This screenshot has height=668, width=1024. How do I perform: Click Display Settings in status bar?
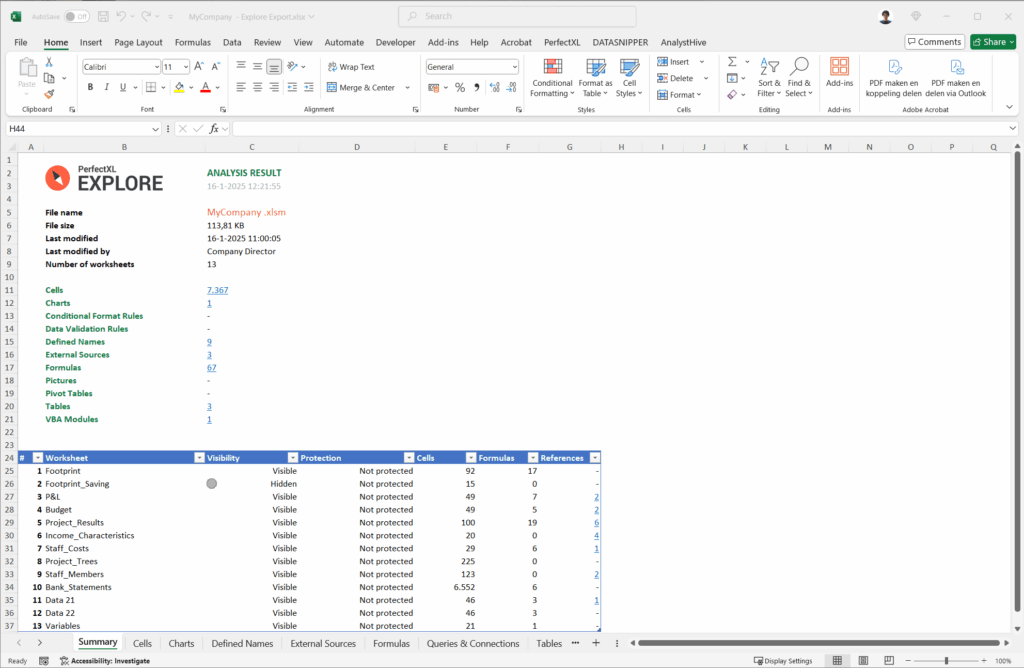pyautogui.click(x=783, y=661)
